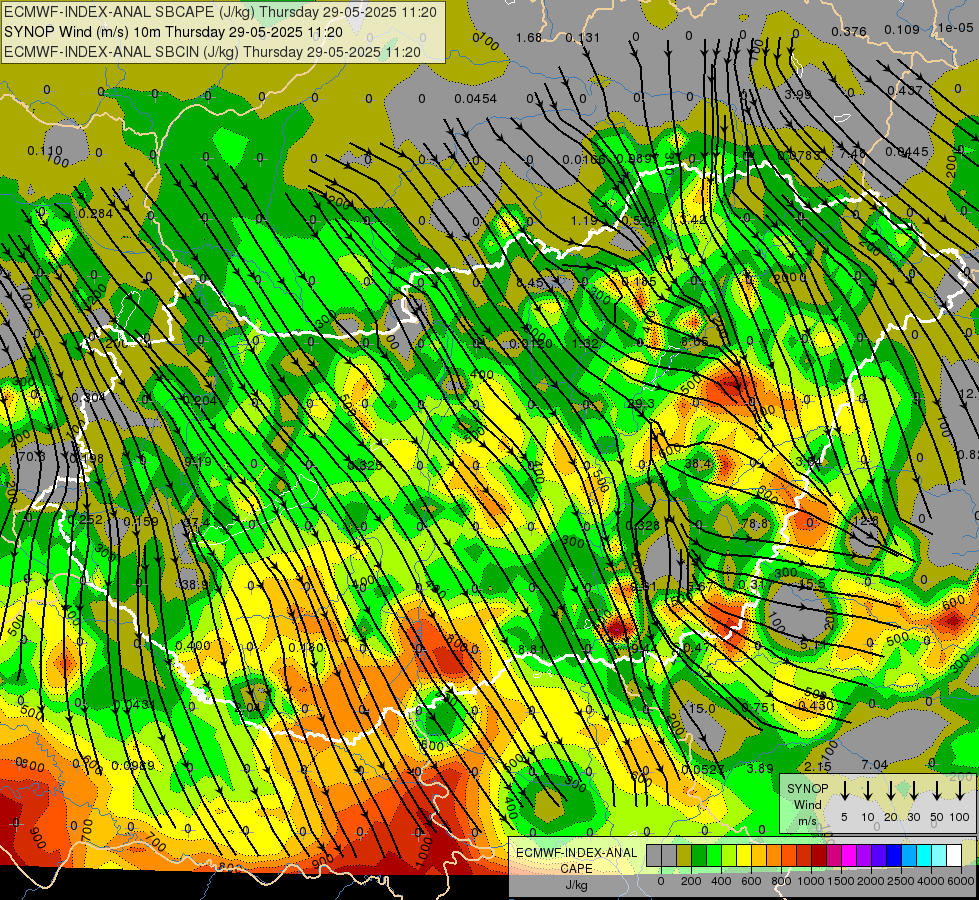Click the 4000 tick label on CAPE scale
Image resolution: width=979 pixels, height=900 pixels.
tap(931, 881)
